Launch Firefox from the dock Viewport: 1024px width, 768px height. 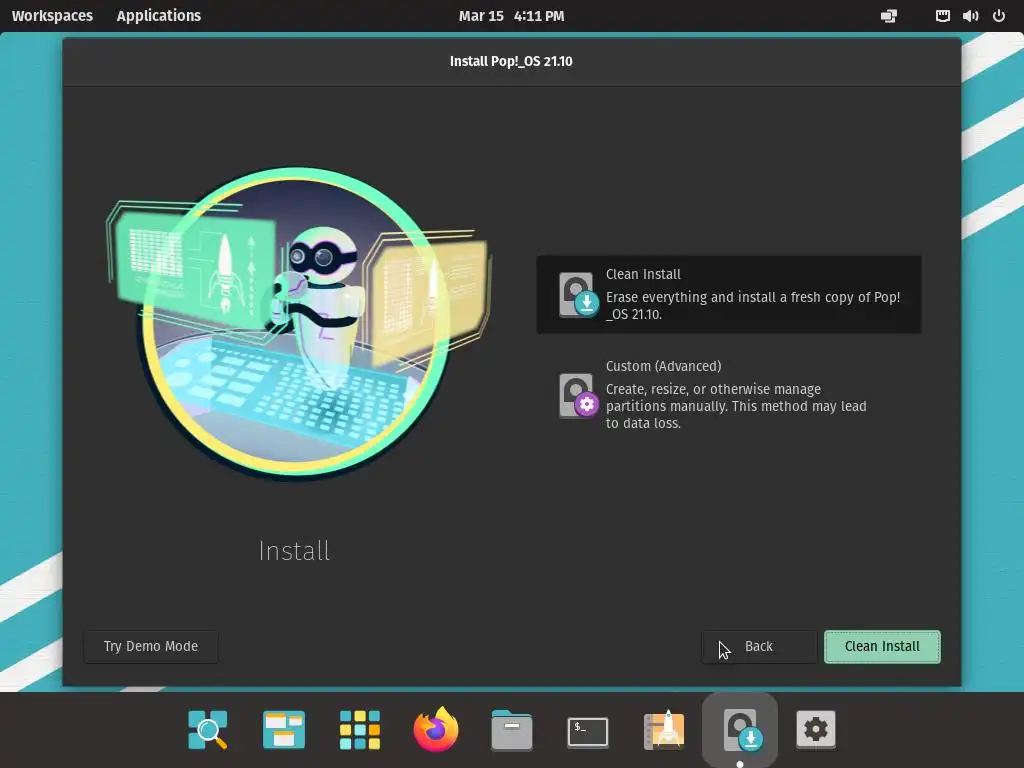(x=436, y=729)
